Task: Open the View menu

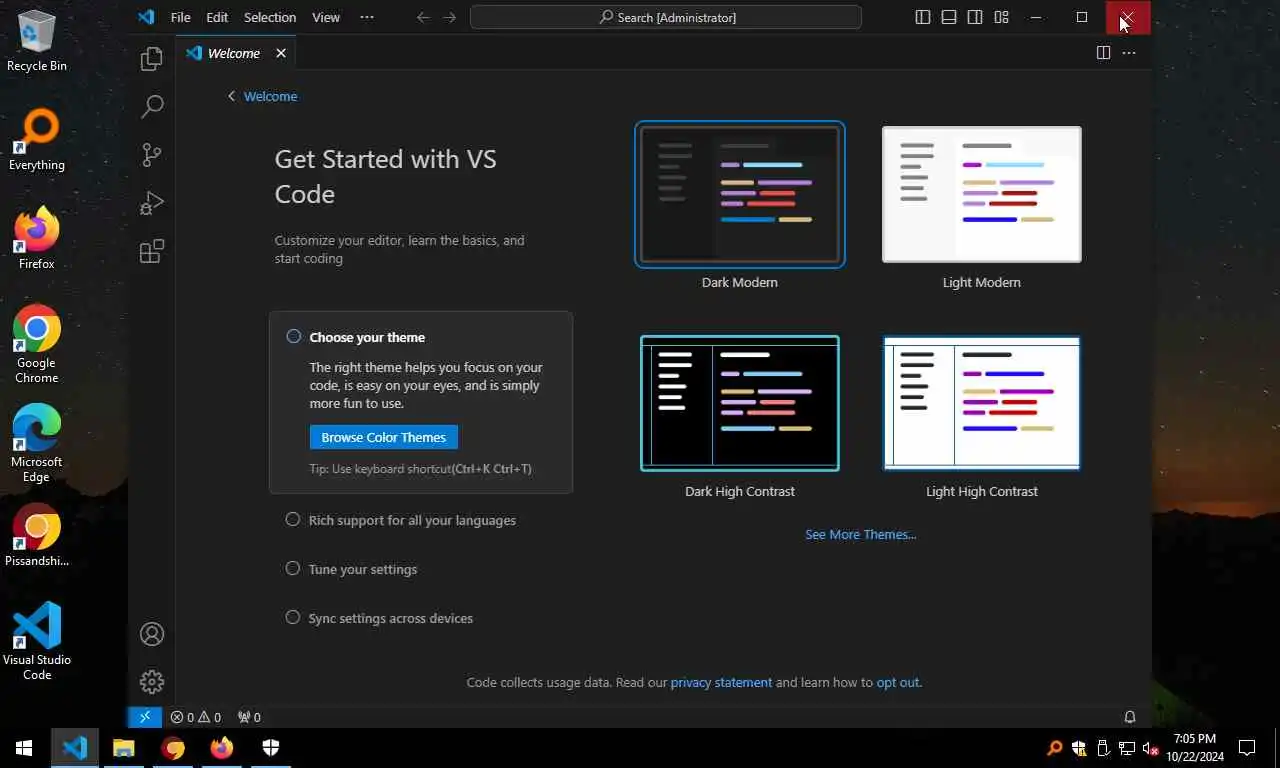Action: coord(326,17)
